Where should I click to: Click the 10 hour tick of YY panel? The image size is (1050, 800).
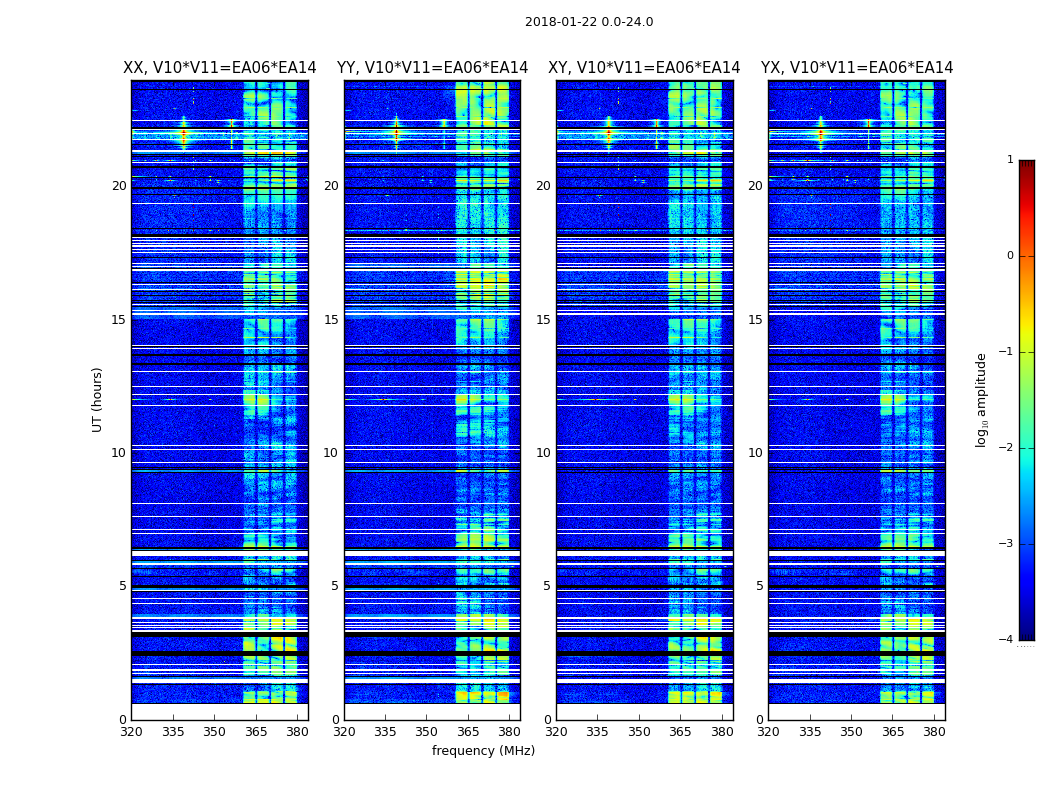330,453
